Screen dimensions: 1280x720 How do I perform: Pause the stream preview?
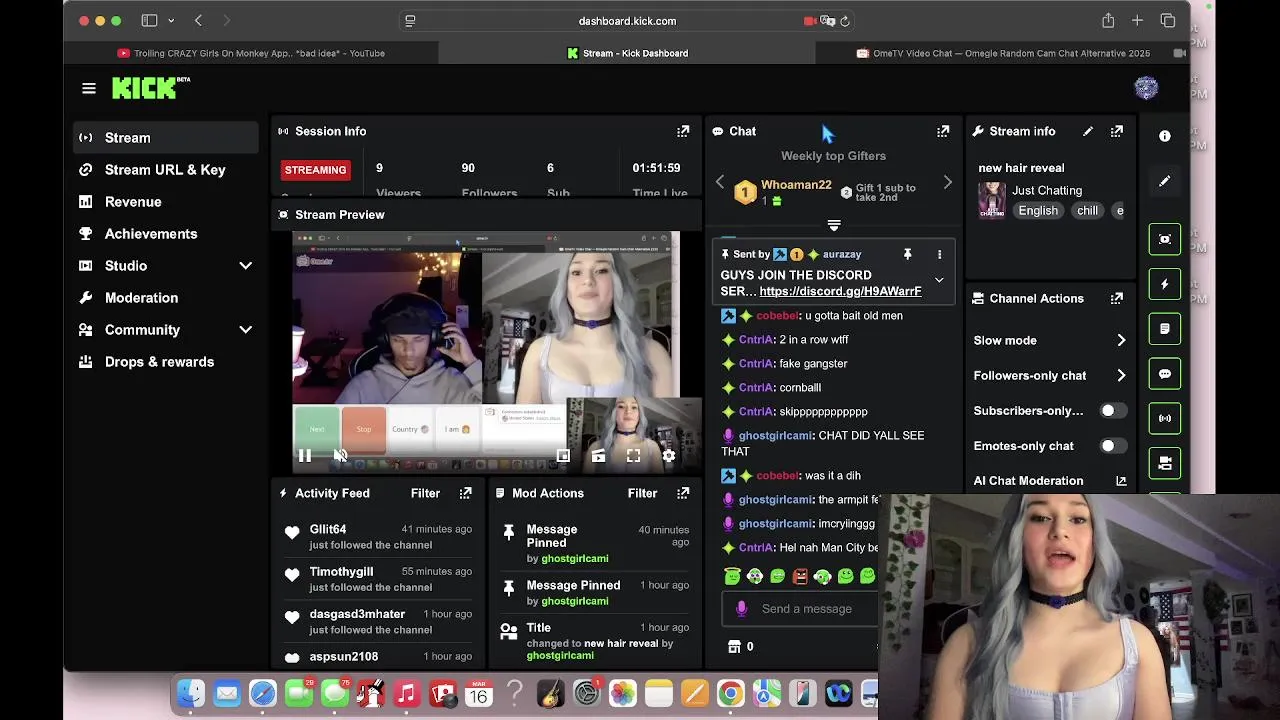(305, 456)
